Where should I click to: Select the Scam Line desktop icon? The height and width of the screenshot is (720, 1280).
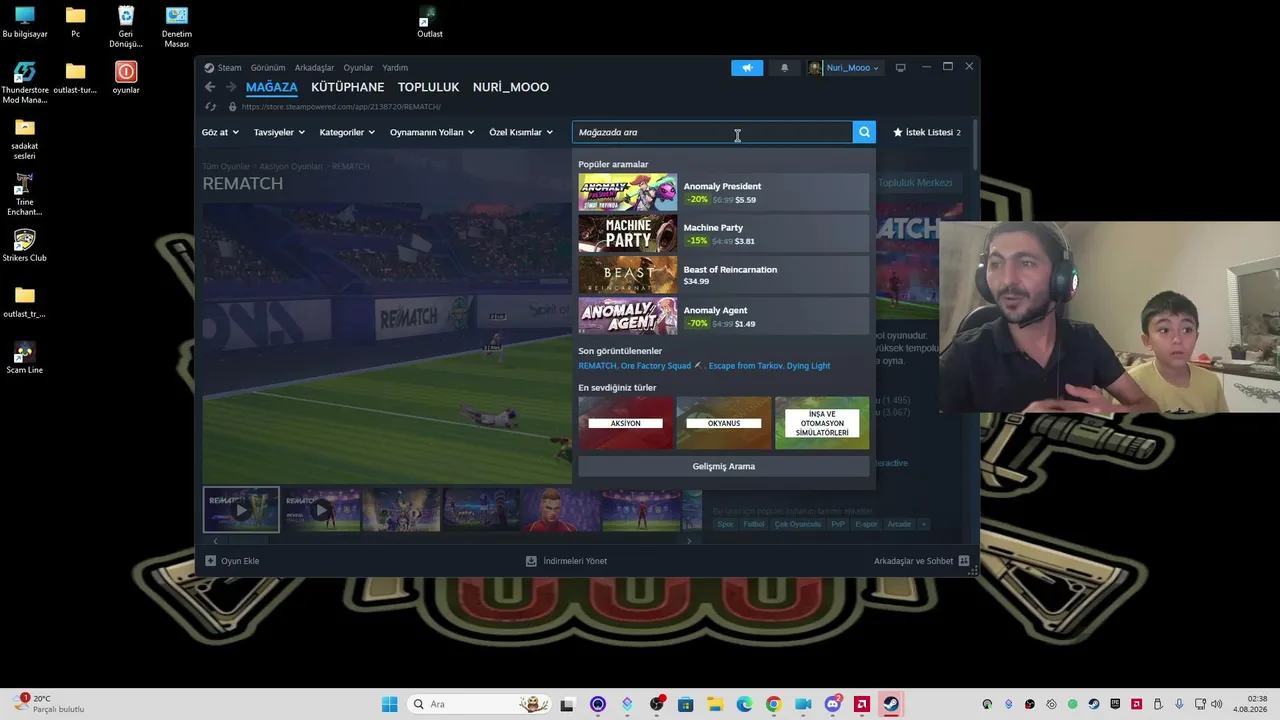click(25, 358)
